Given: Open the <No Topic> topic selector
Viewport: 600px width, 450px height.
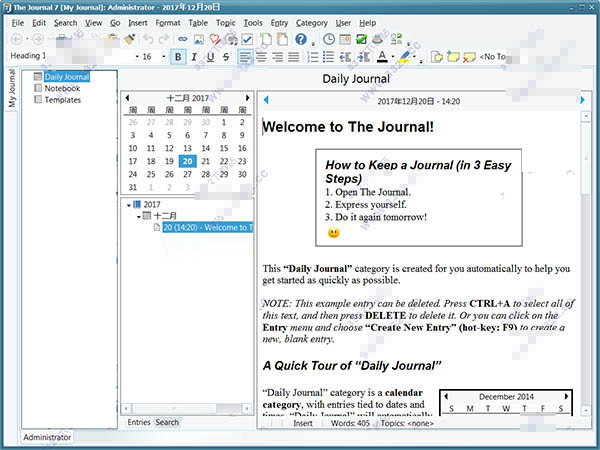Looking at the screenshot, I should coord(493,57).
